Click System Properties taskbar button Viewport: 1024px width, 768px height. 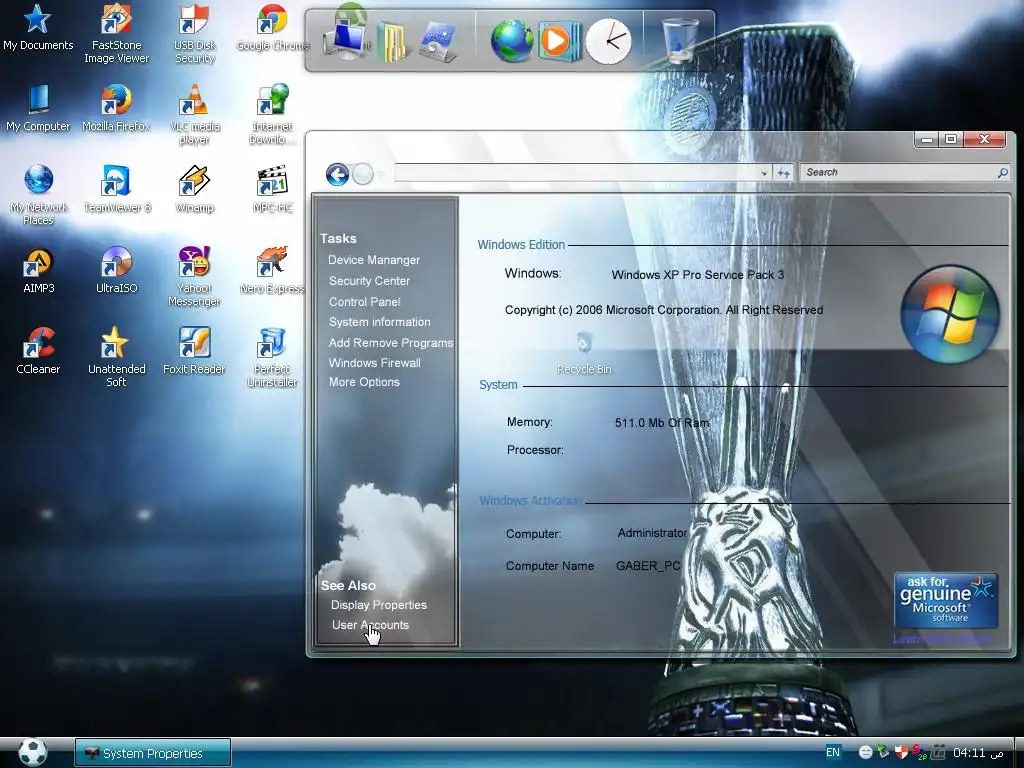pos(153,753)
